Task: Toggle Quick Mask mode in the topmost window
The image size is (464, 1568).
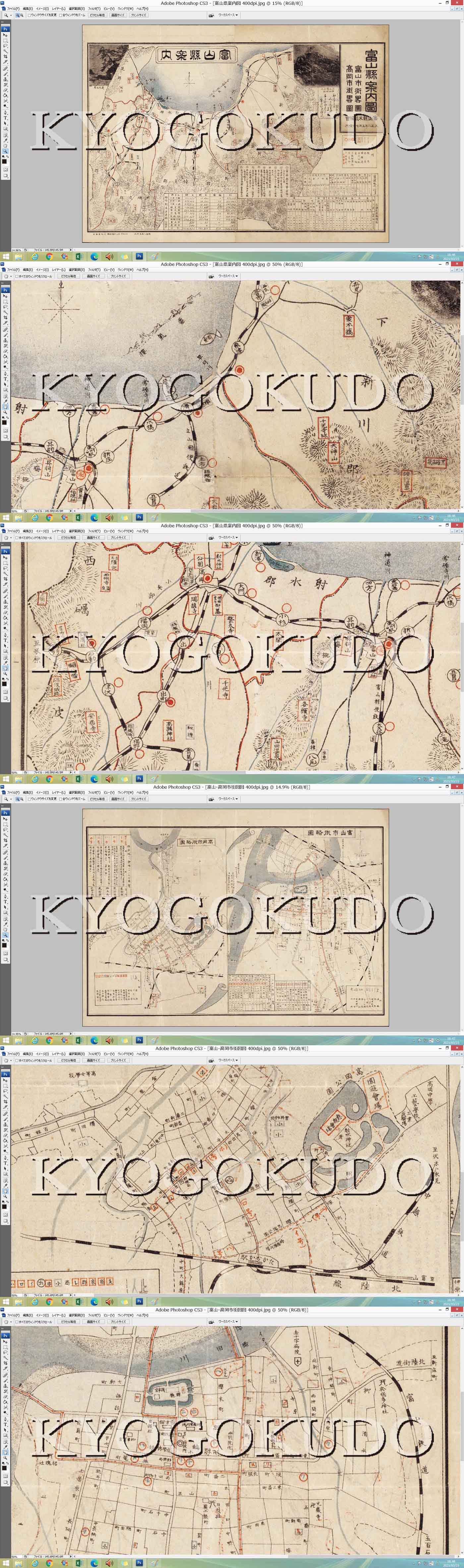Action: point(6,170)
